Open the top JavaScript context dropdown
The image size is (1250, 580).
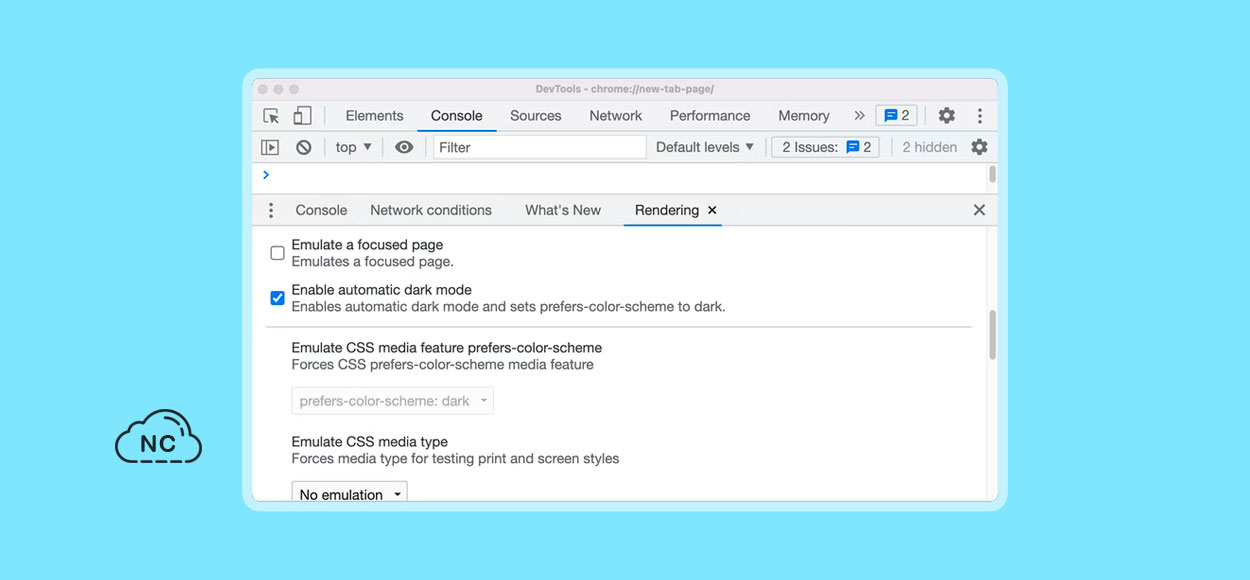(x=354, y=147)
